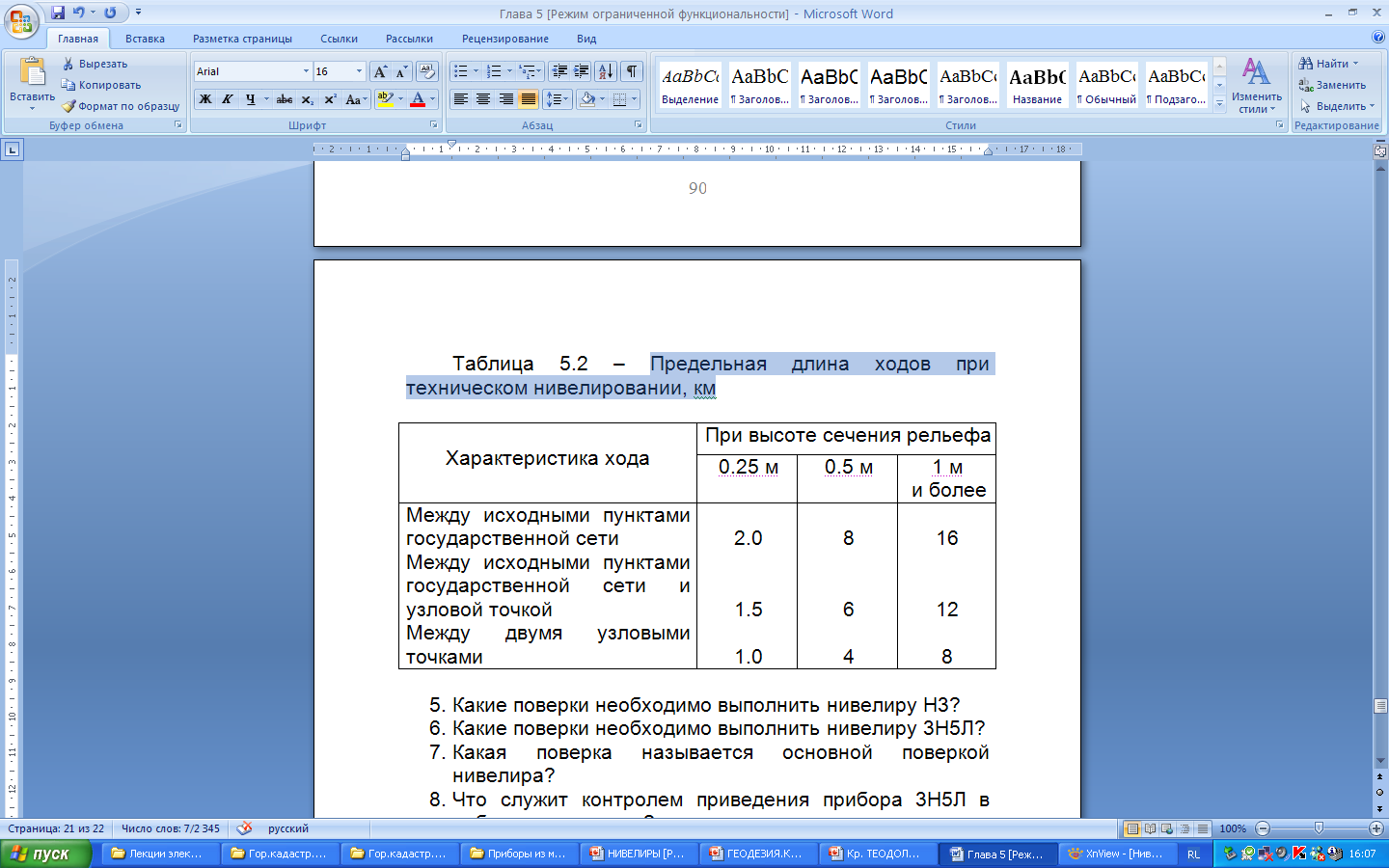Click Найти to search
1389x868 pixels.
[x=1330, y=64]
